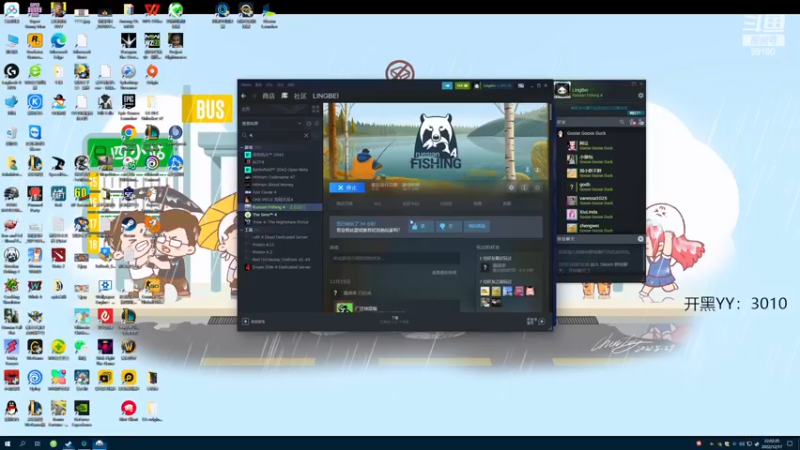This screenshot has width=800, height=450.
Task: Select Battlefield 2042 Open Beta in library
Action: 280,169
